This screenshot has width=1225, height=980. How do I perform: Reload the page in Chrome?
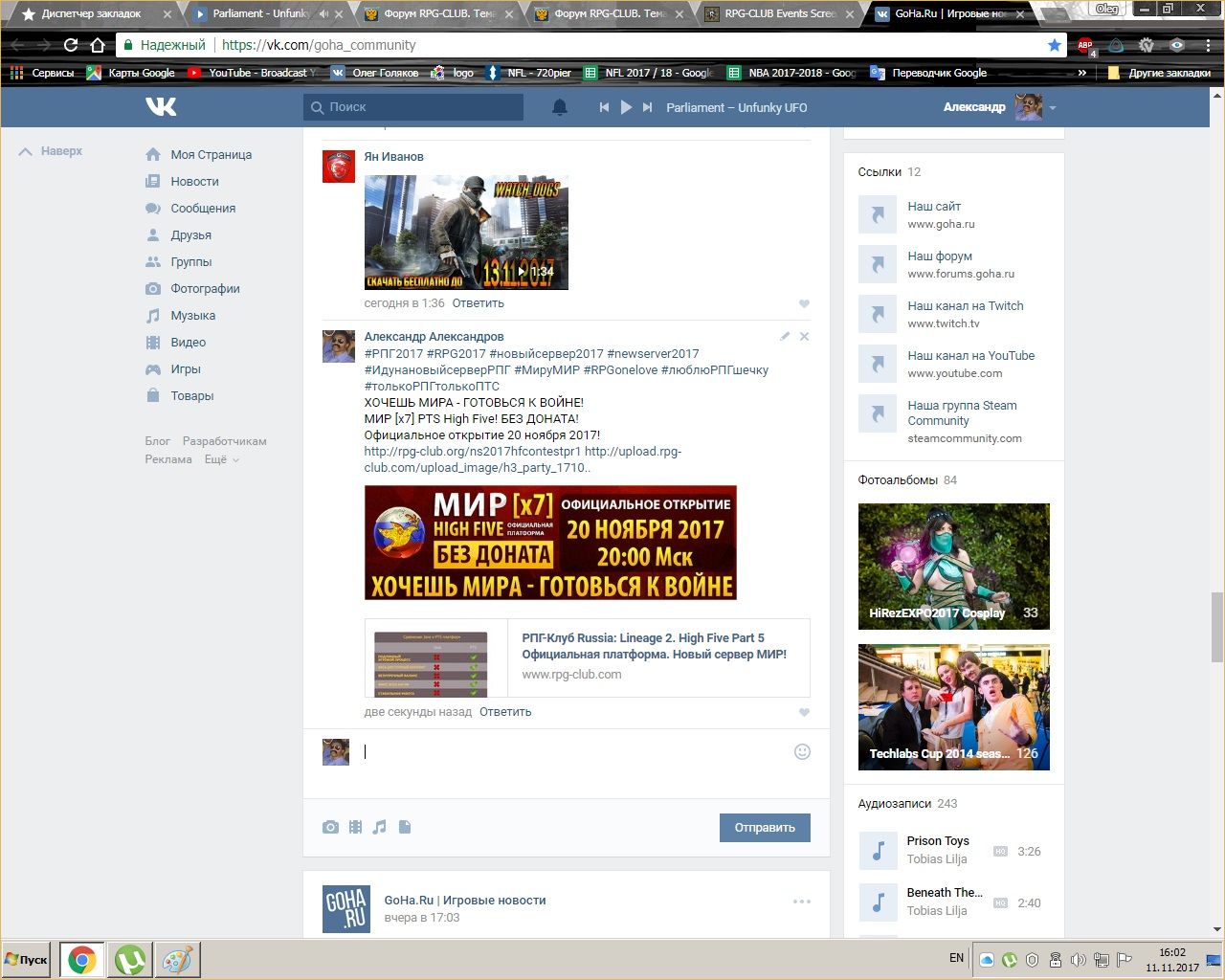pyautogui.click(x=71, y=45)
